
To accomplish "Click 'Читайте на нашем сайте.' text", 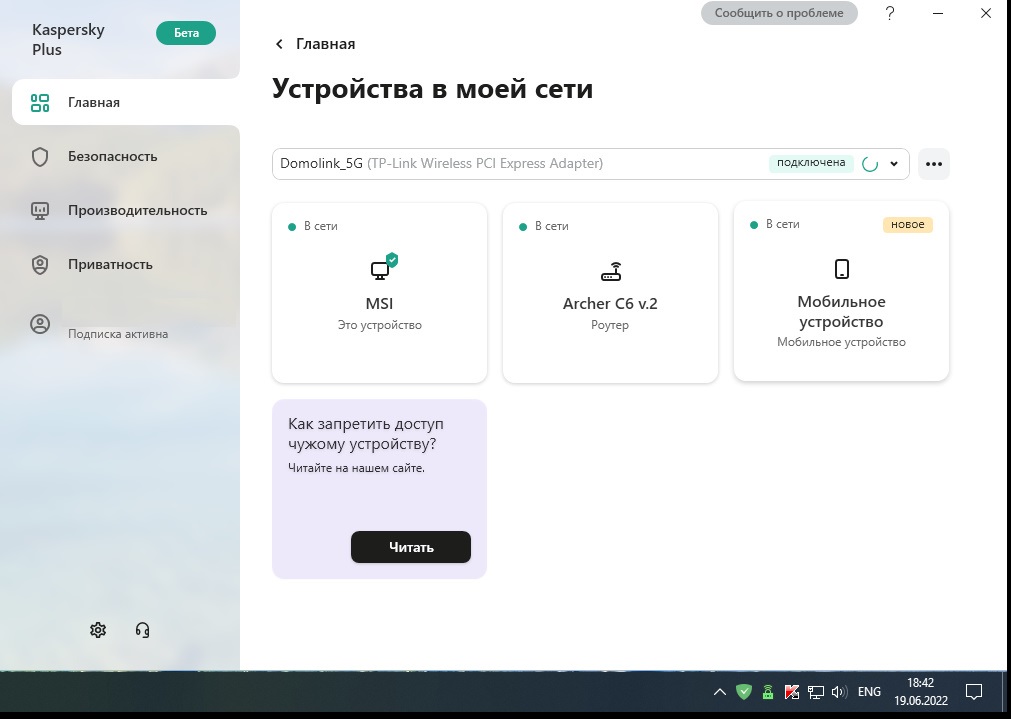I will coord(357,468).
